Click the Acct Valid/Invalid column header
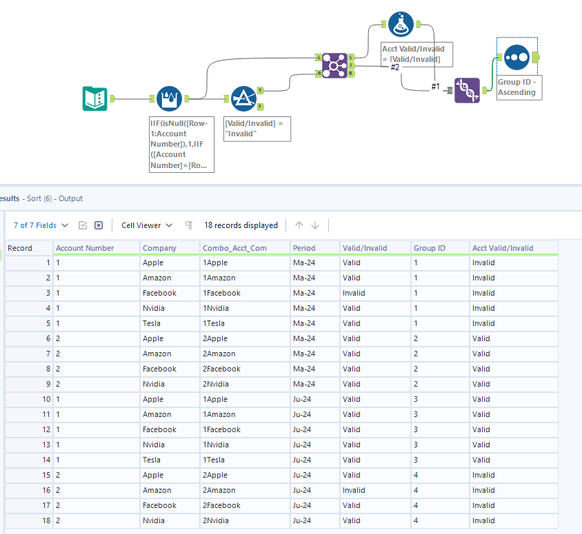Viewport: 582px width, 534px height. [x=514, y=248]
